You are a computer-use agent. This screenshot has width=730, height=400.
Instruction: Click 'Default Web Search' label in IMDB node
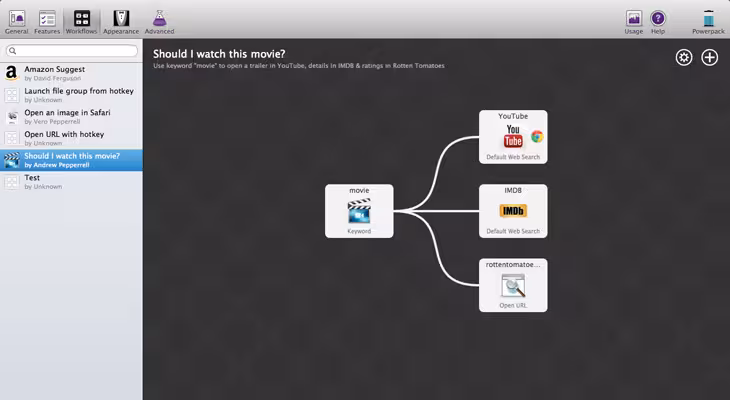pos(513,231)
